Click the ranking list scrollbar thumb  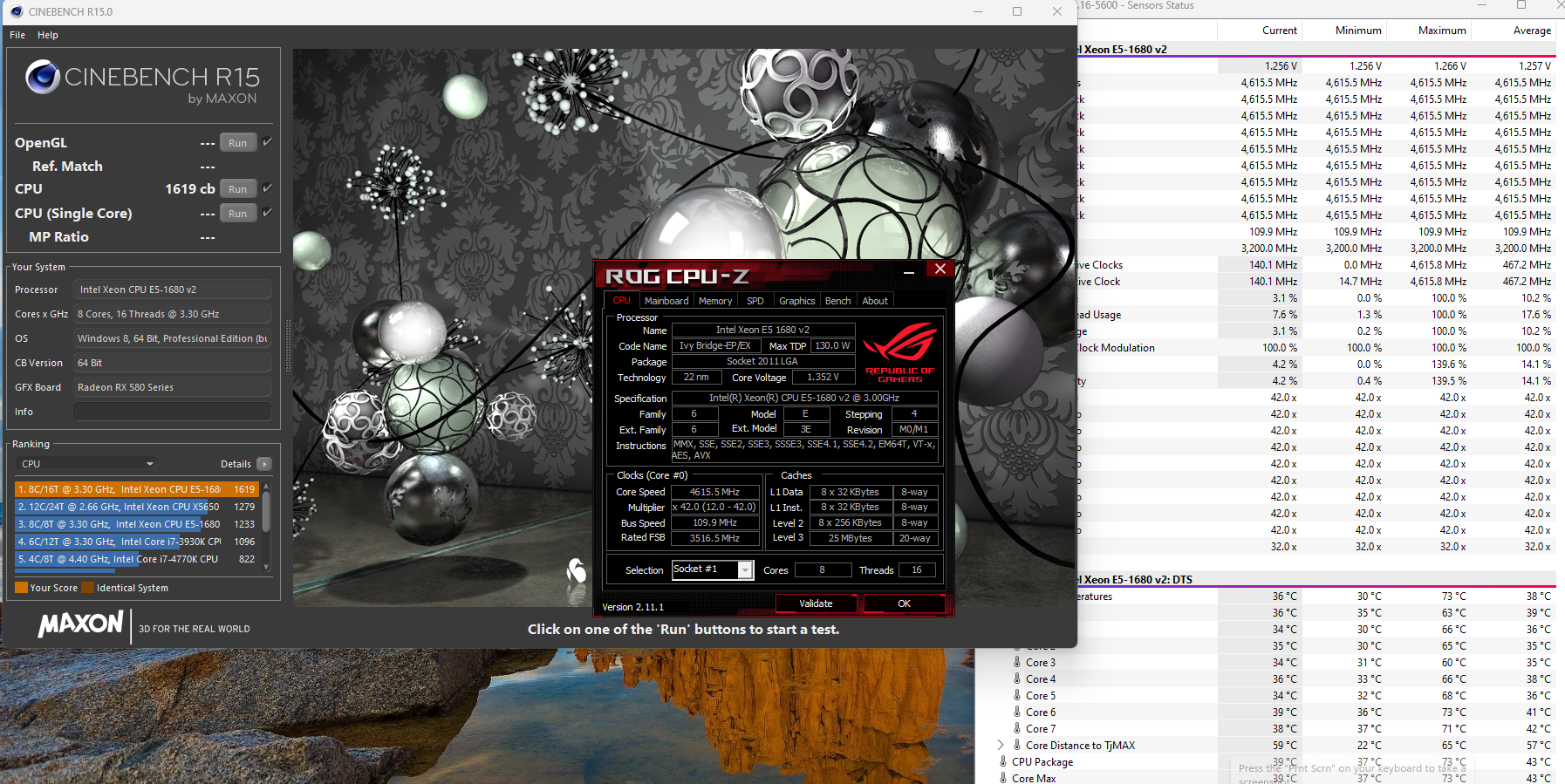point(266,512)
